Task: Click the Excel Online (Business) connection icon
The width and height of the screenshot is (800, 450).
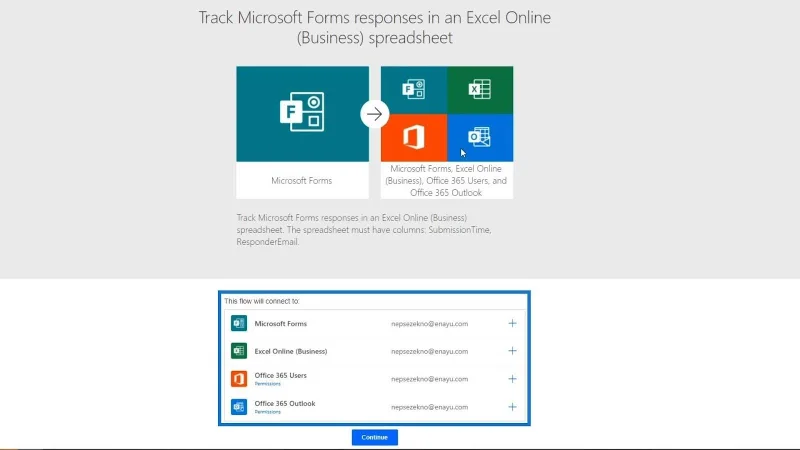Action: [x=239, y=351]
